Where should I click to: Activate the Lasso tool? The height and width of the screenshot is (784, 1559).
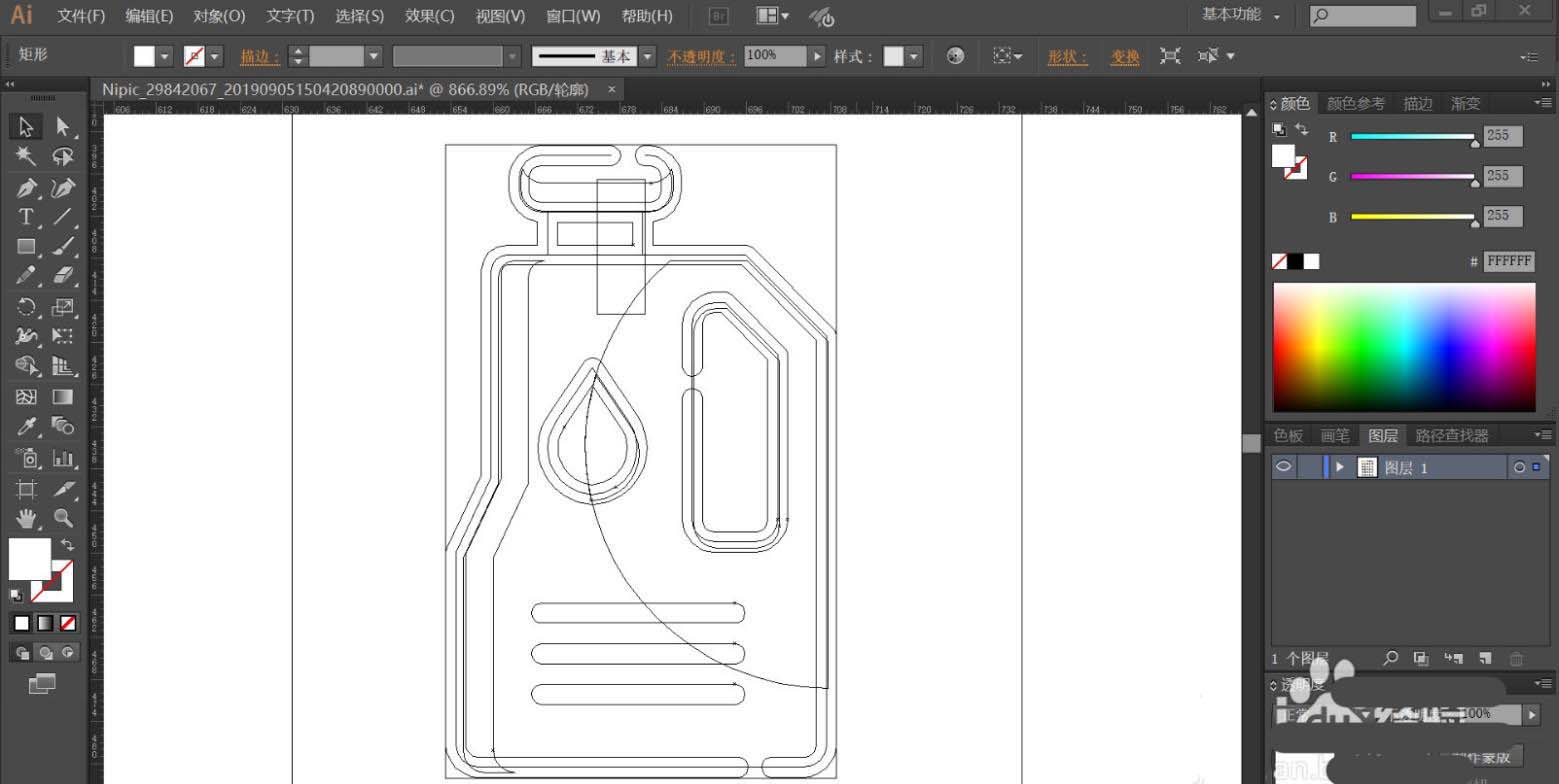[x=63, y=157]
